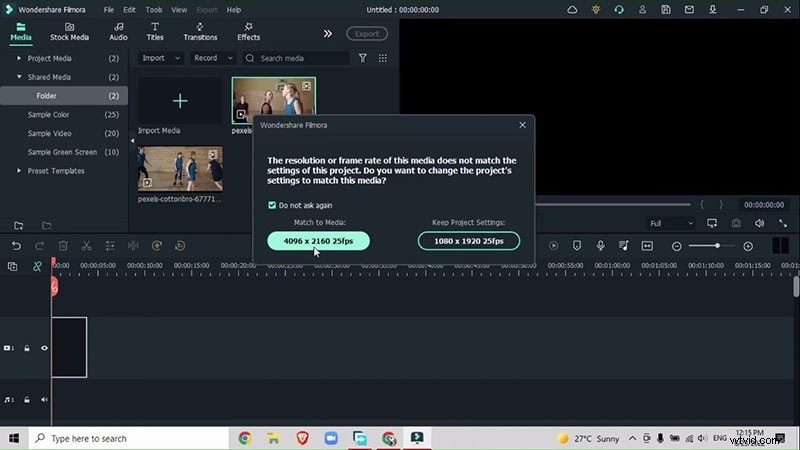Click the add new folder icon
800x450 pixels.
(x=18, y=226)
